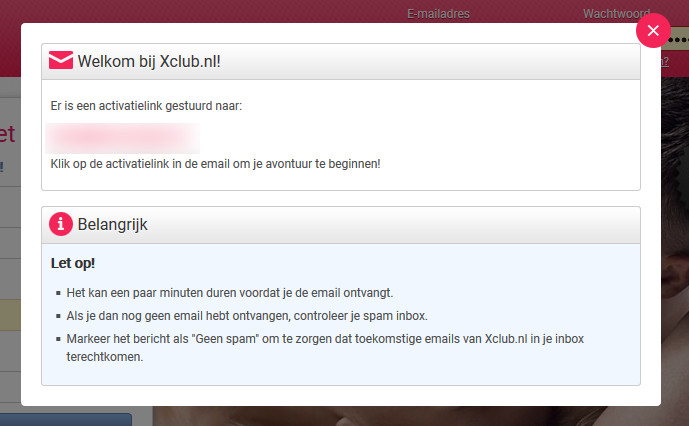Viewport: 689px width, 426px height.
Task: Click the 'Klik op de activatielink' instruction line
Action: point(215,163)
